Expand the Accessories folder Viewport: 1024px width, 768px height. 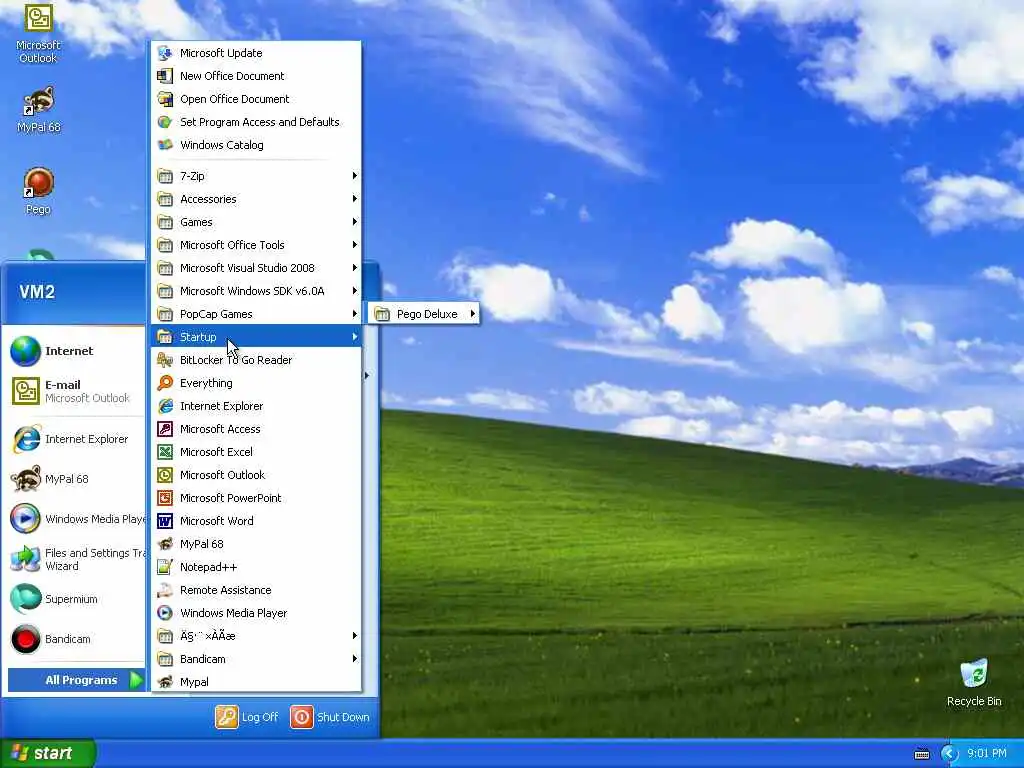tap(256, 199)
